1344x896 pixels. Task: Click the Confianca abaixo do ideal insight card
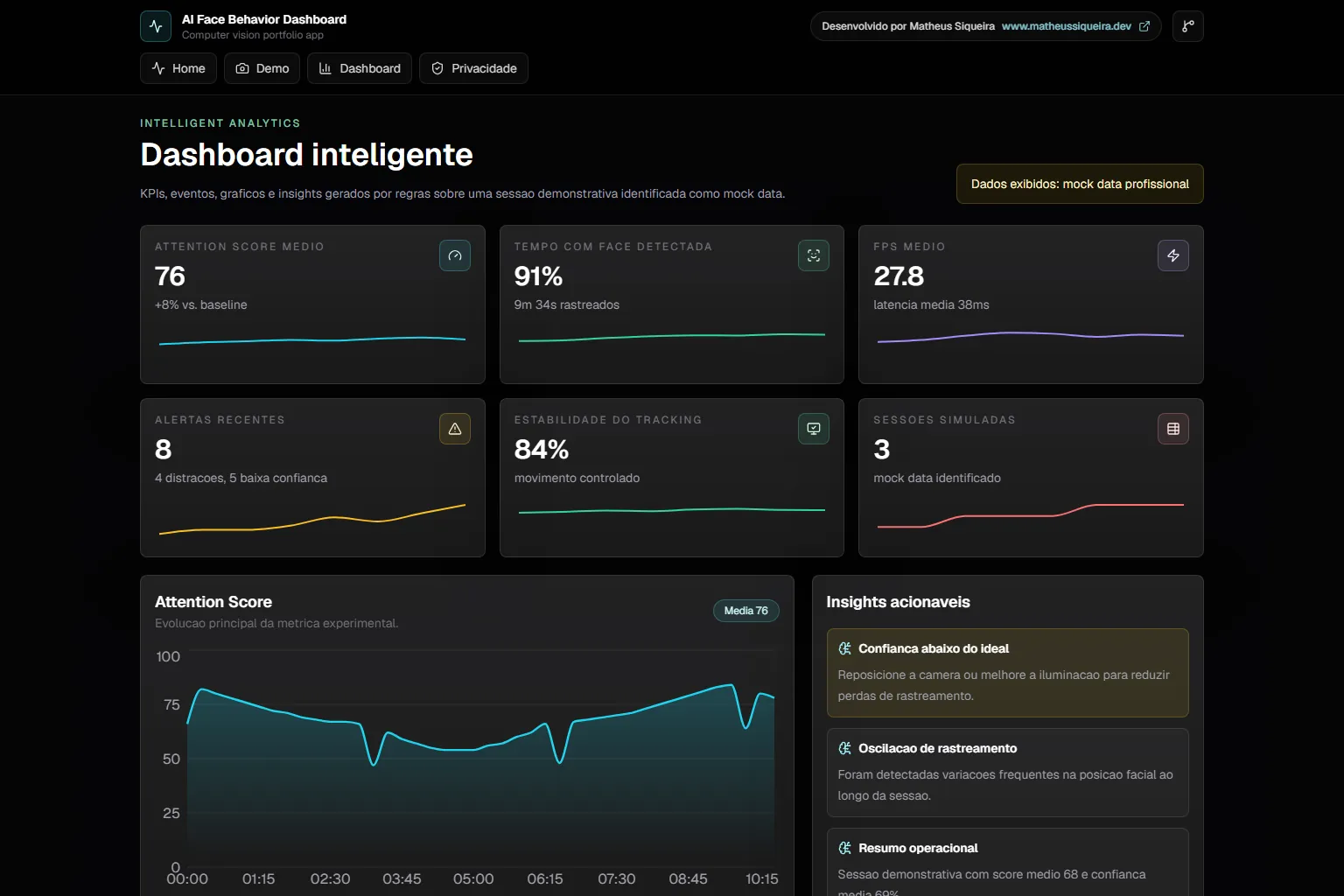click(x=1008, y=673)
